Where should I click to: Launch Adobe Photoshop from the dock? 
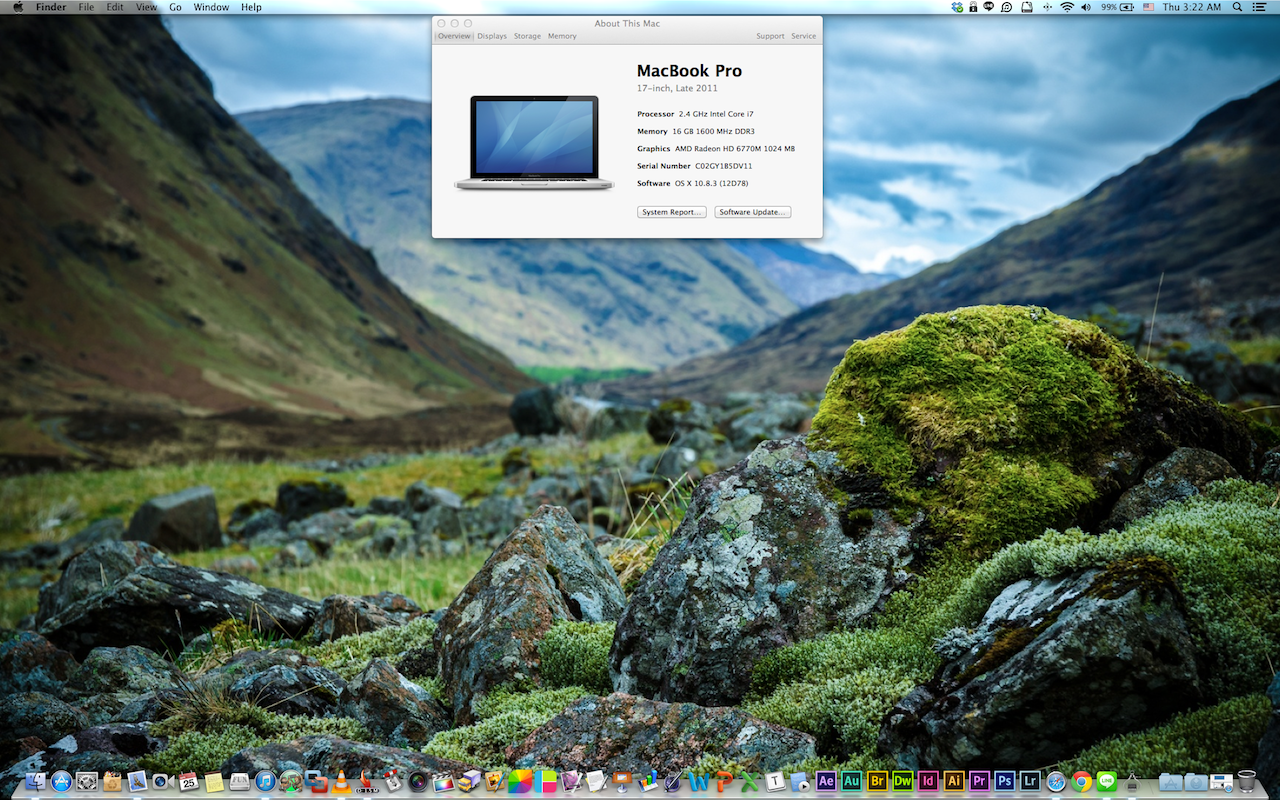(1005, 781)
